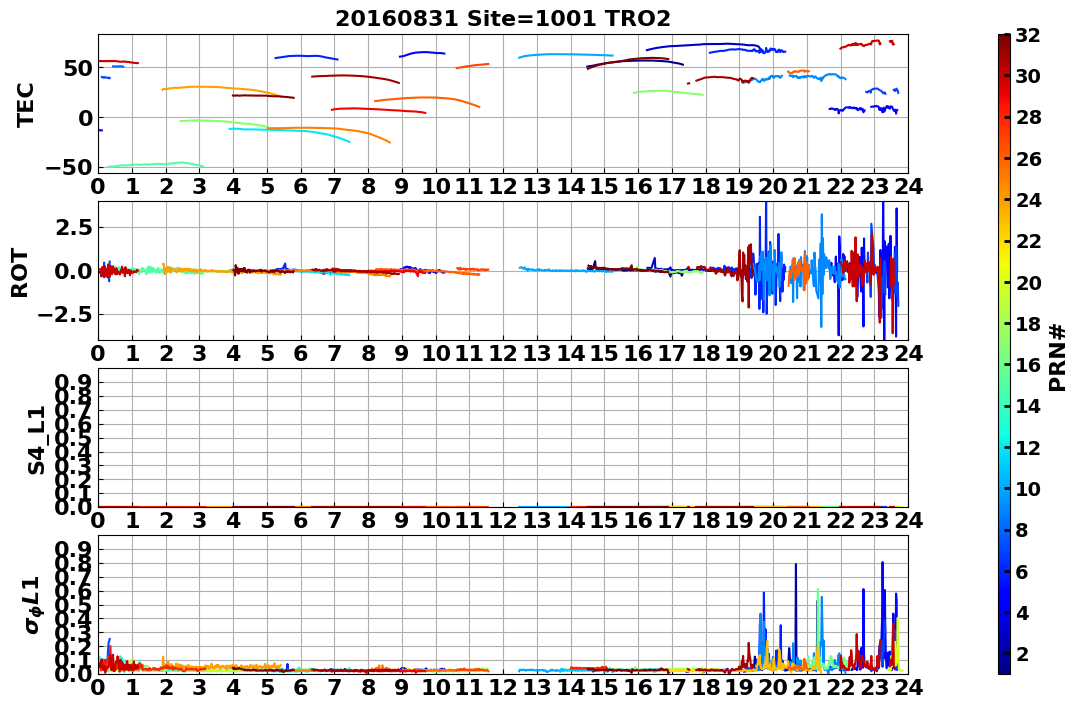Viewport: 1077px width, 709px height.
Task: Click colorbar tick label 8
Action: (x=1023, y=530)
